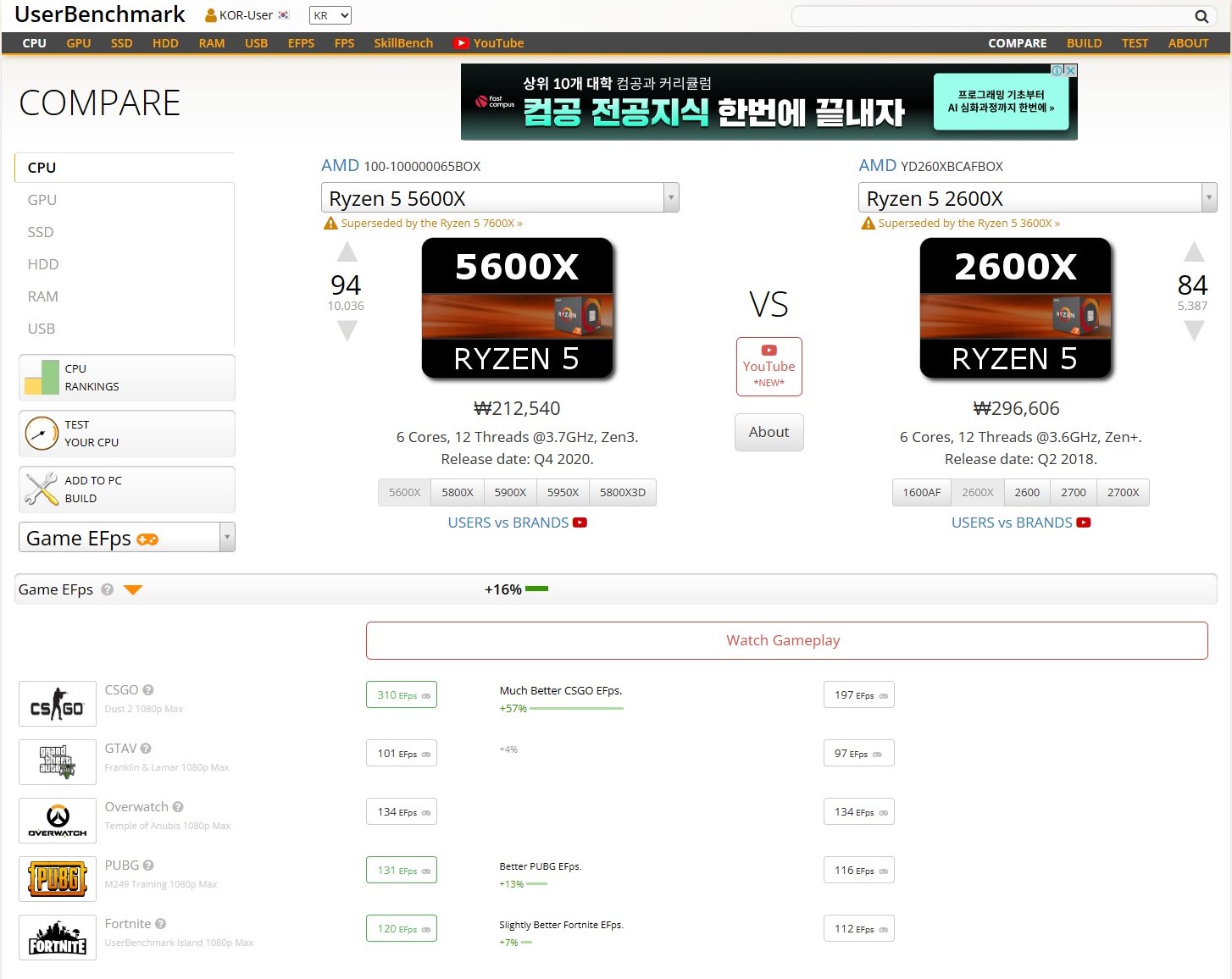The image size is (1232, 979).
Task: Select RAM in the left sidebar
Action: [x=43, y=296]
